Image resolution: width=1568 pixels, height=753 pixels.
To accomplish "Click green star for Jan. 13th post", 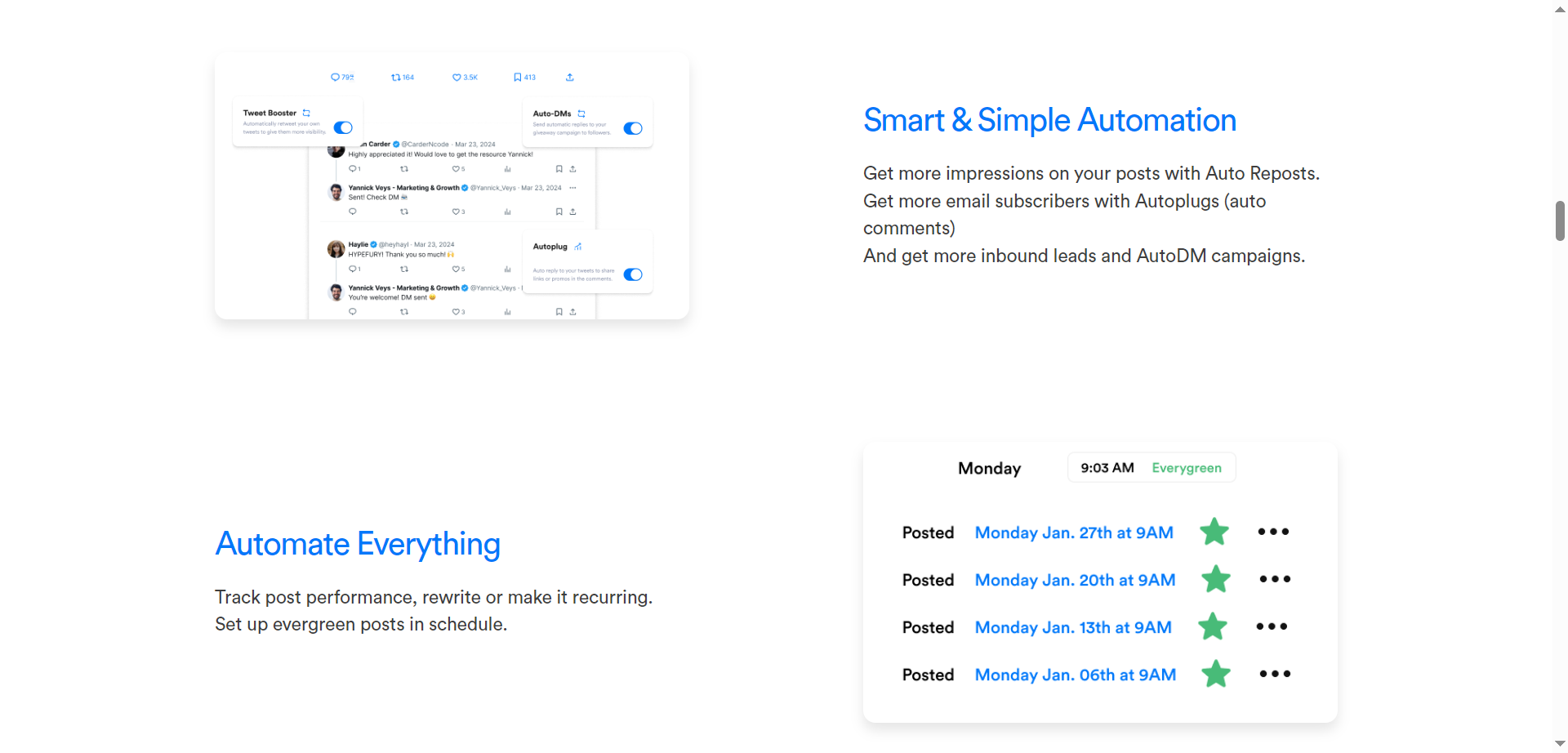I will [1213, 626].
